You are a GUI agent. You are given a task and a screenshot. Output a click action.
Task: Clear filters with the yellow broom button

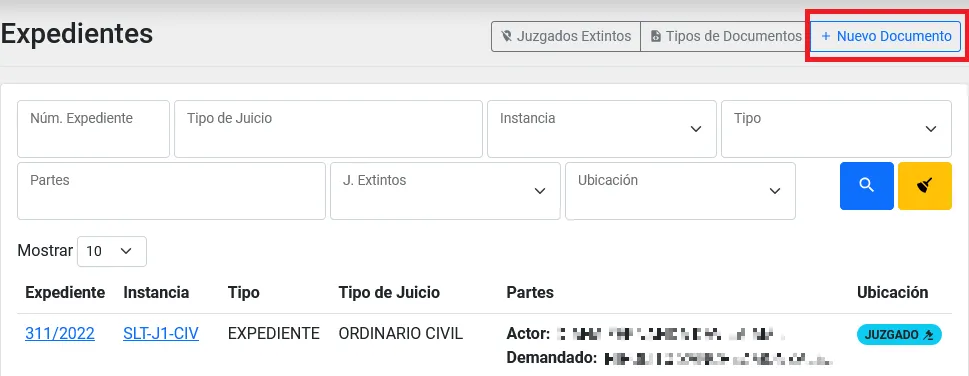pos(925,186)
